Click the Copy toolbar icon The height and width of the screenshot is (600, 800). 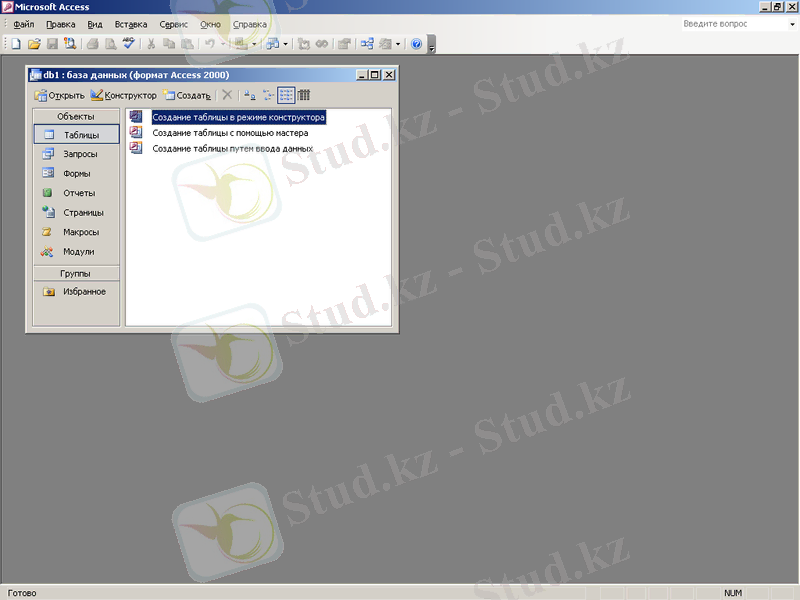169,44
